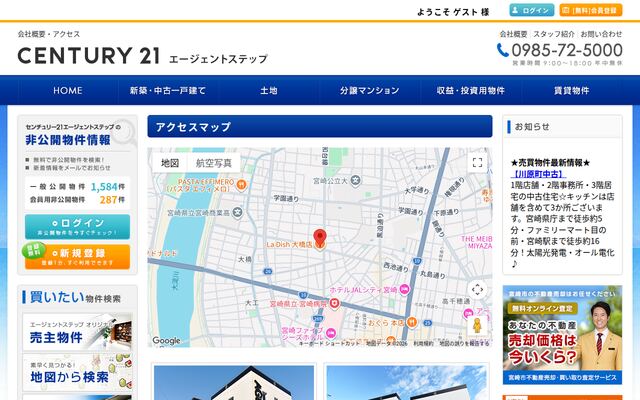Toggle fullscreen map view icon
The width and height of the screenshot is (640, 400).
point(477,162)
